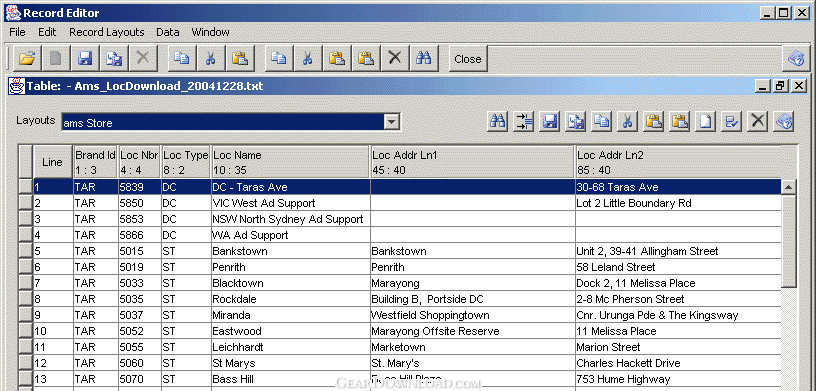Click the table's vertical scrollbar up arrow
This screenshot has height=391, width=816.
pyautogui.click(x=789, y=187)
